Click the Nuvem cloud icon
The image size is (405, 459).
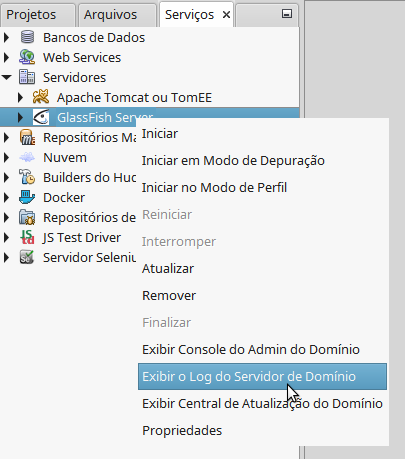(x=27, y=157)
